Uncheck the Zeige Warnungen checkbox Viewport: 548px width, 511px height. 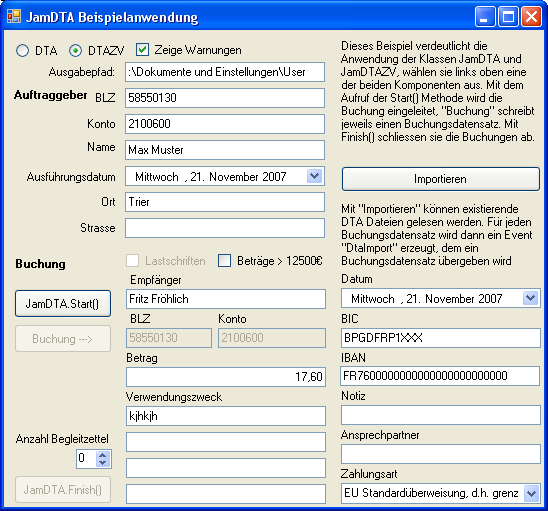[143, 50]
